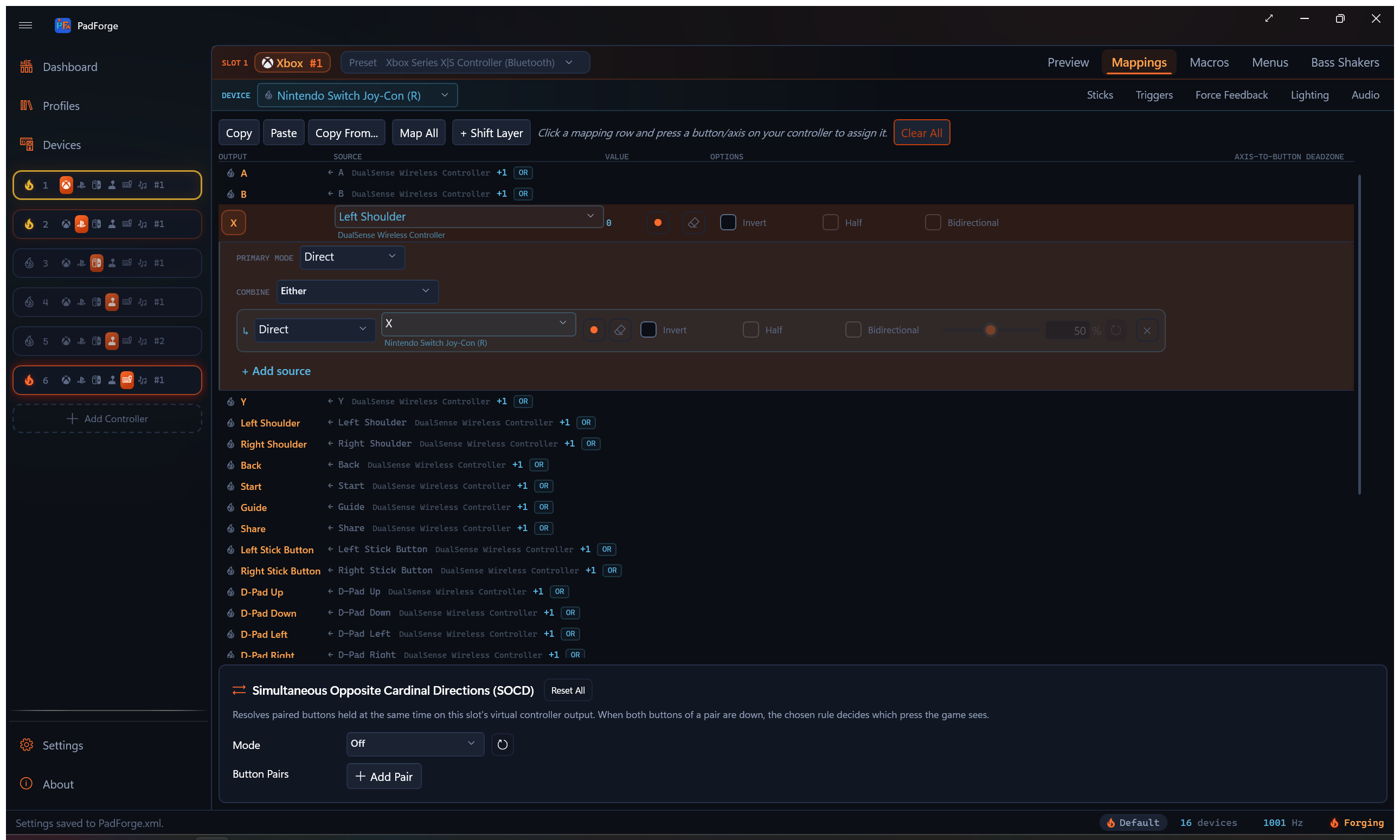Click the mappings list vertical scrollbar

click(1359, 334)
